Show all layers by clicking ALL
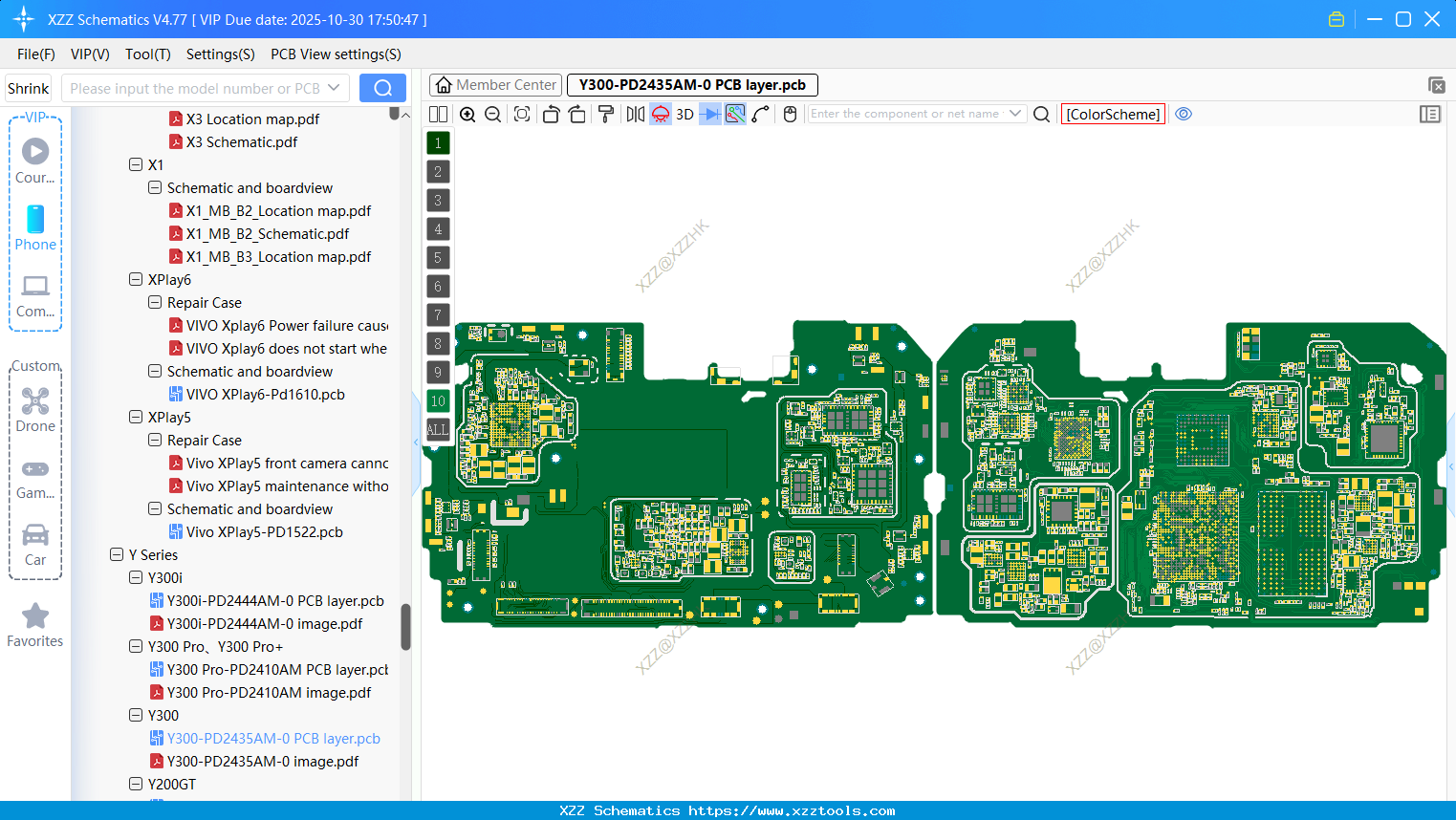 pyautogui.click(x=437, y=429)
